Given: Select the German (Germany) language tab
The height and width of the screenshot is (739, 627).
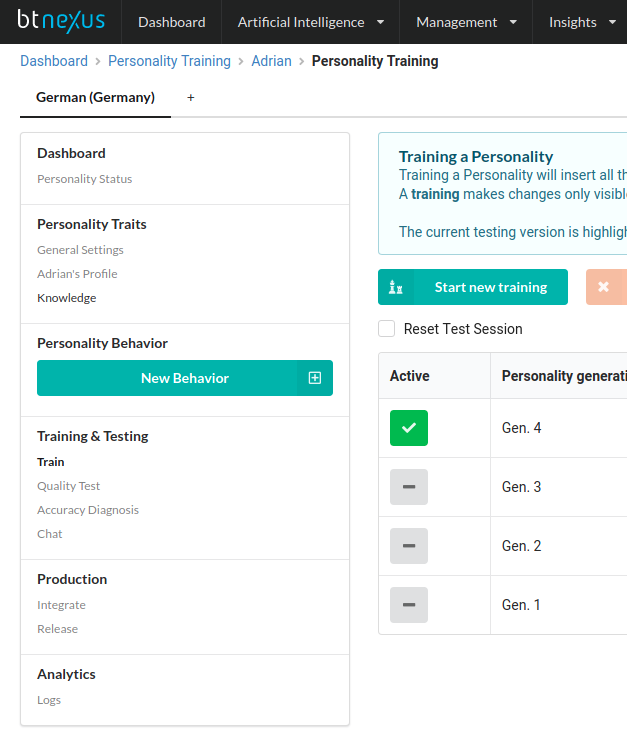Looking at the screenshot, I should click(95, 98).
